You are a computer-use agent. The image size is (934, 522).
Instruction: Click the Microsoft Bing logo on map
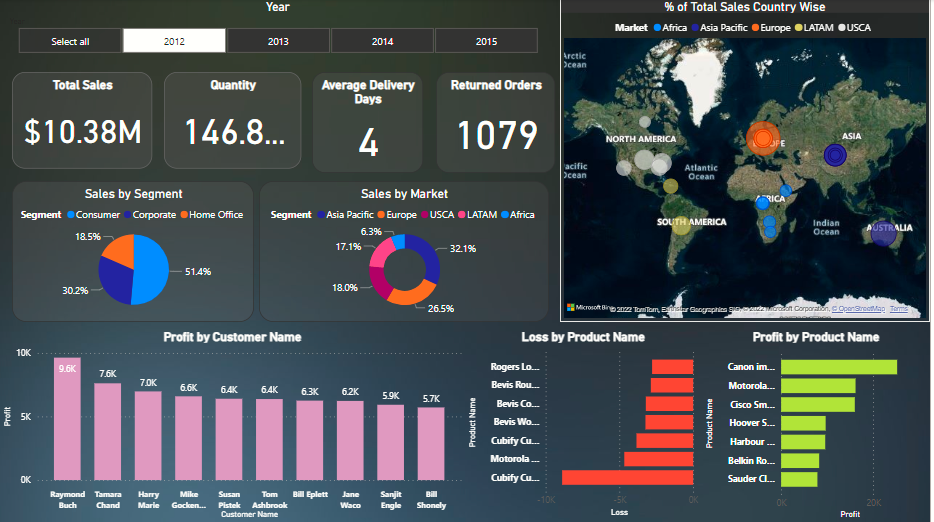(589, 307)
